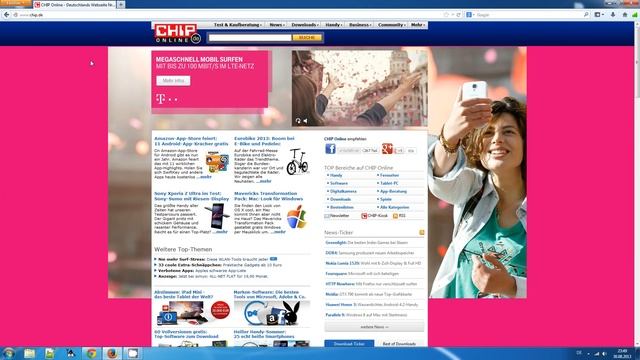
Task: Open Windows Explorer from taskbar
Action: (29, 353)
